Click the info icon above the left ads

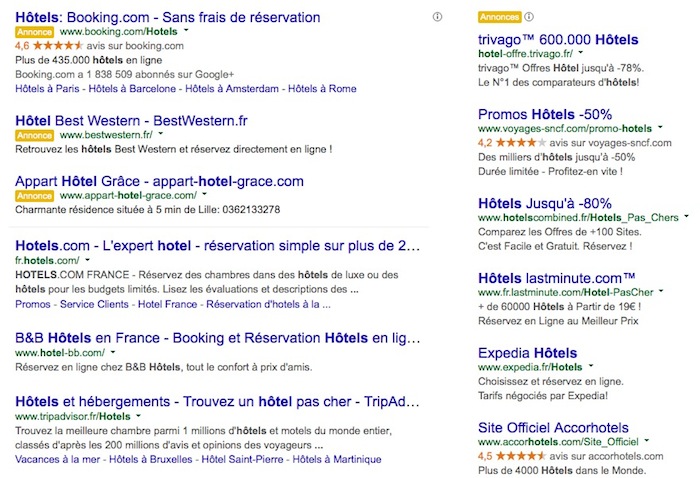[x=437, y=17]
